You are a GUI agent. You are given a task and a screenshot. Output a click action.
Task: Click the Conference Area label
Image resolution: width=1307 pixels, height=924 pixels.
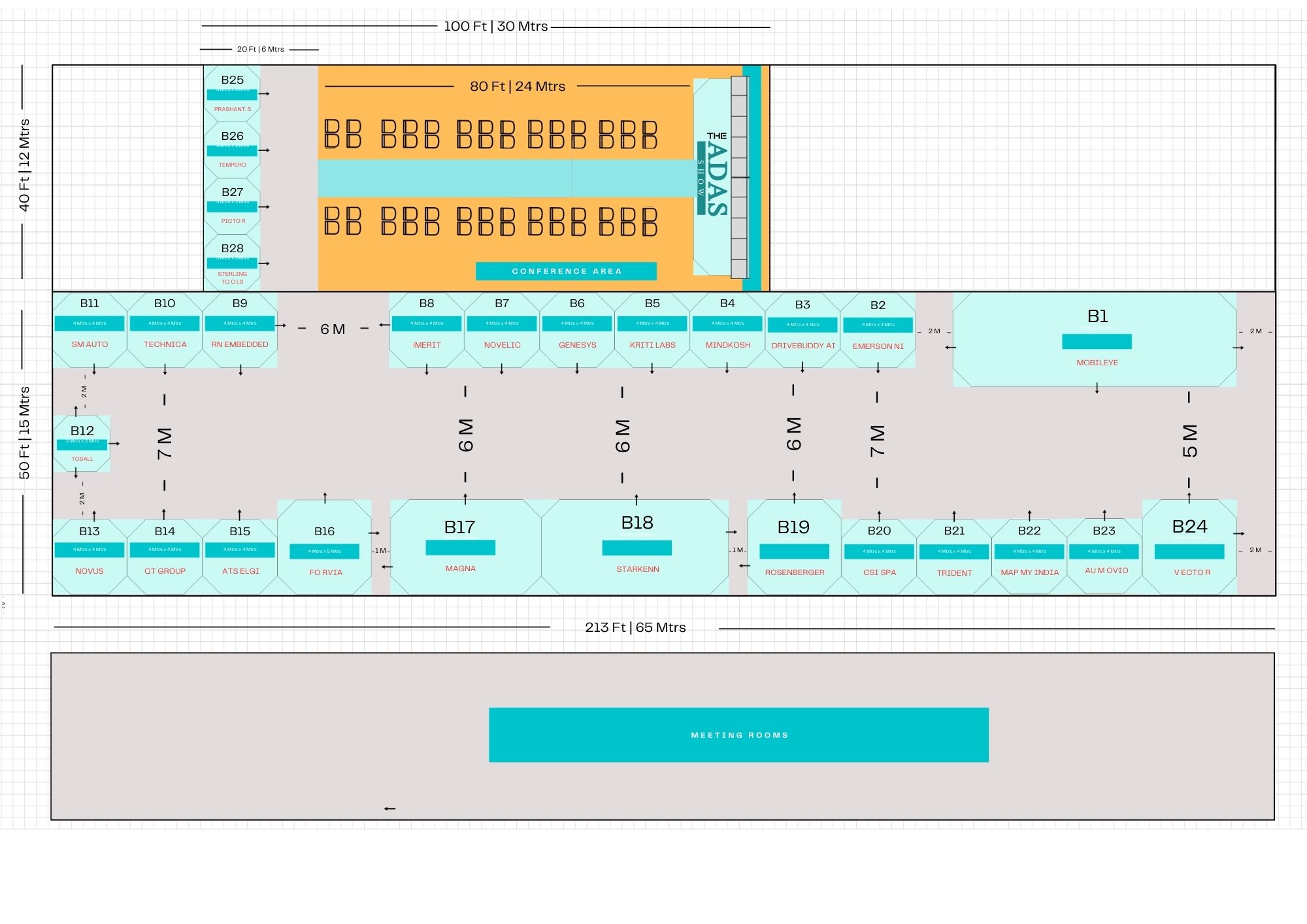566,271
